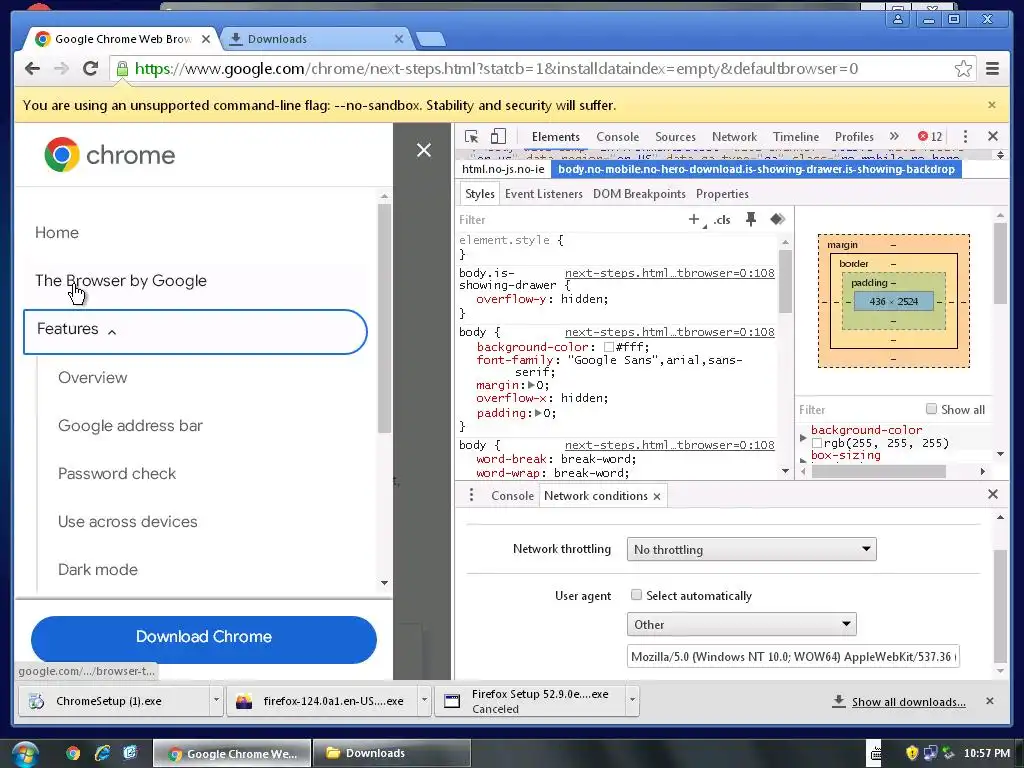
Task: Open the Downloads taskbar window button
Action: click(391, 753)
